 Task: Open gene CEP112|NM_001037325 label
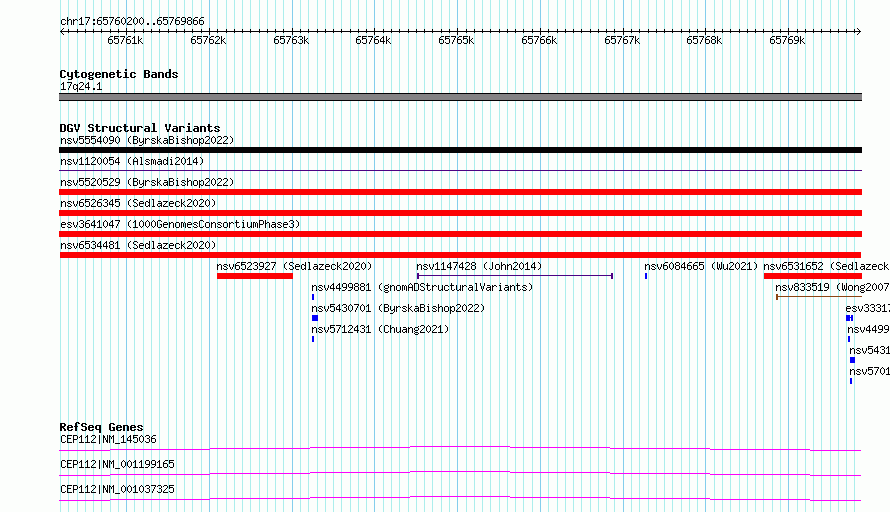coord(117,489)
